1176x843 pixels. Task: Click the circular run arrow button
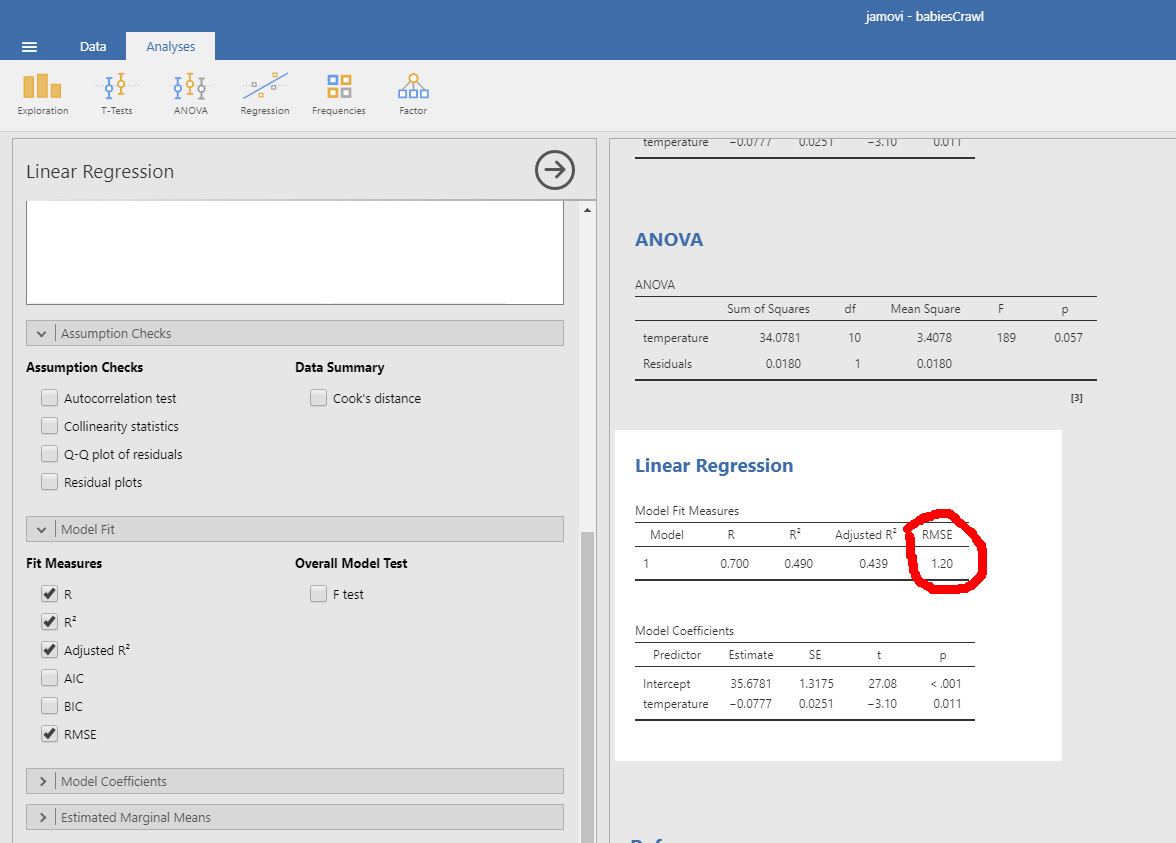[x=554, y=170]
